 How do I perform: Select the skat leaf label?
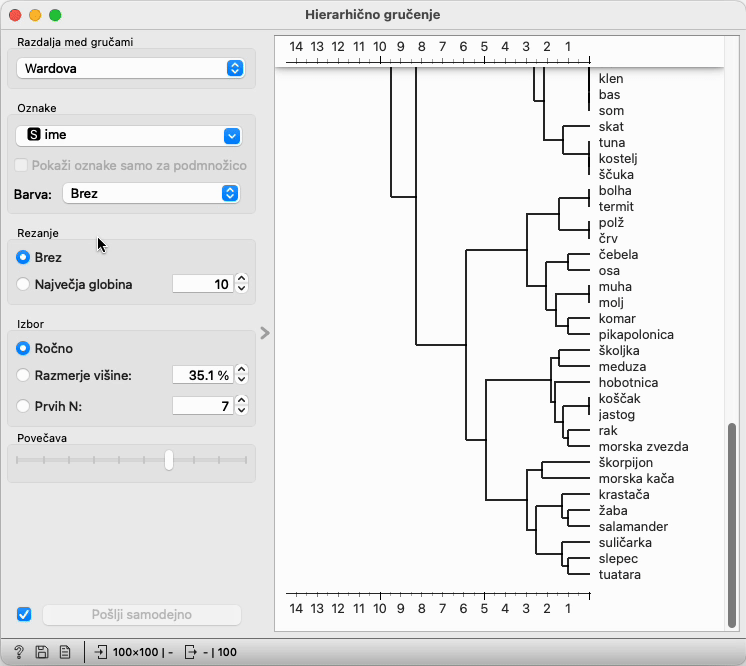click(611, 127)
